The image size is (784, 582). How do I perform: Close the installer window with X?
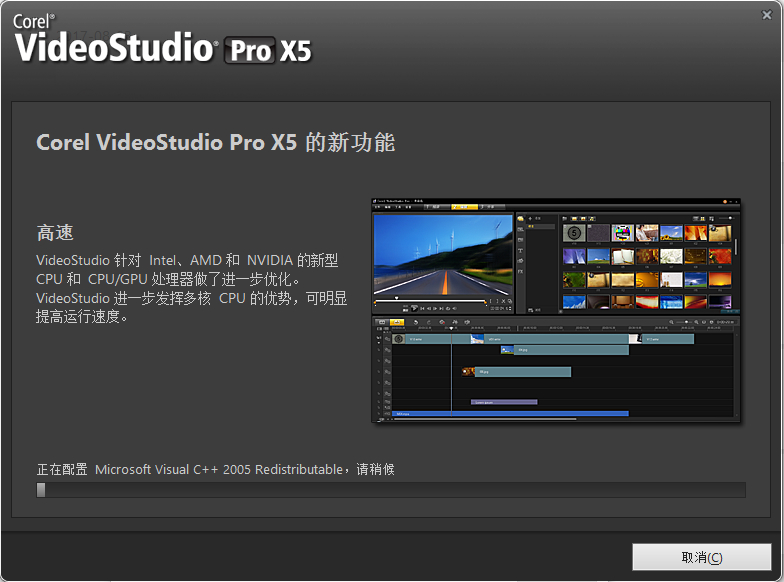tap(766, 15)
